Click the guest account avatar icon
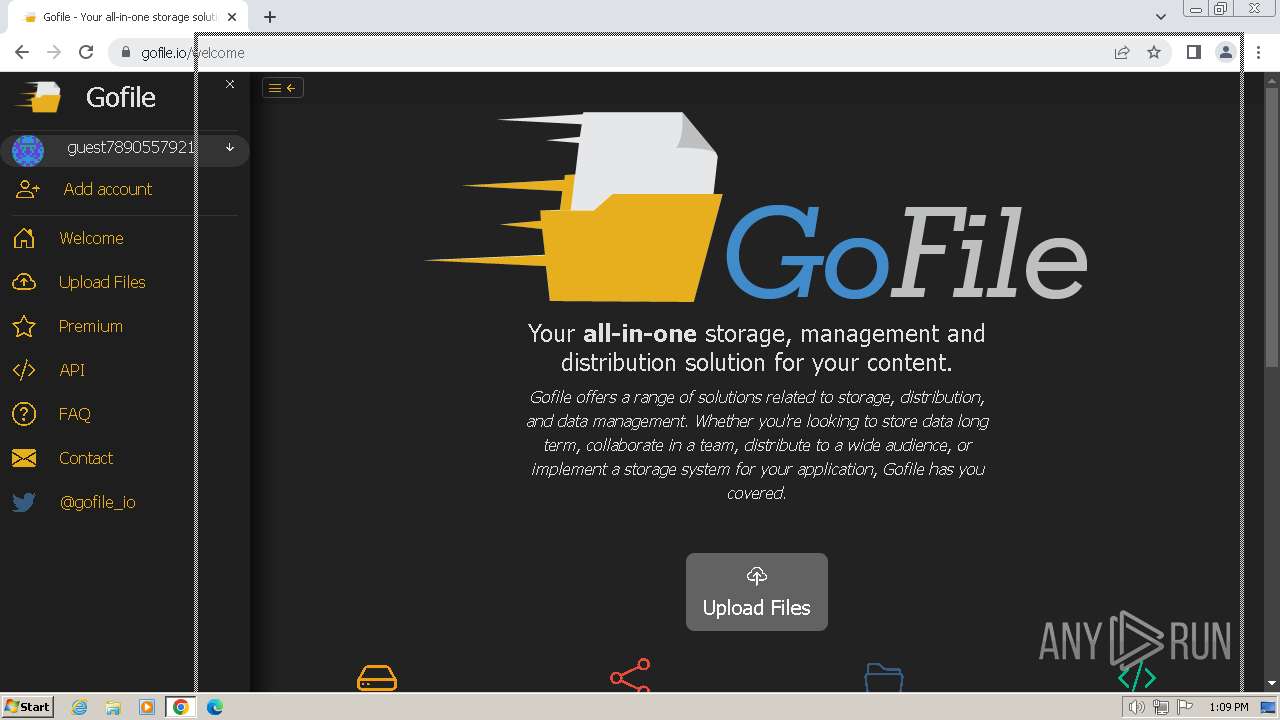 27,150
